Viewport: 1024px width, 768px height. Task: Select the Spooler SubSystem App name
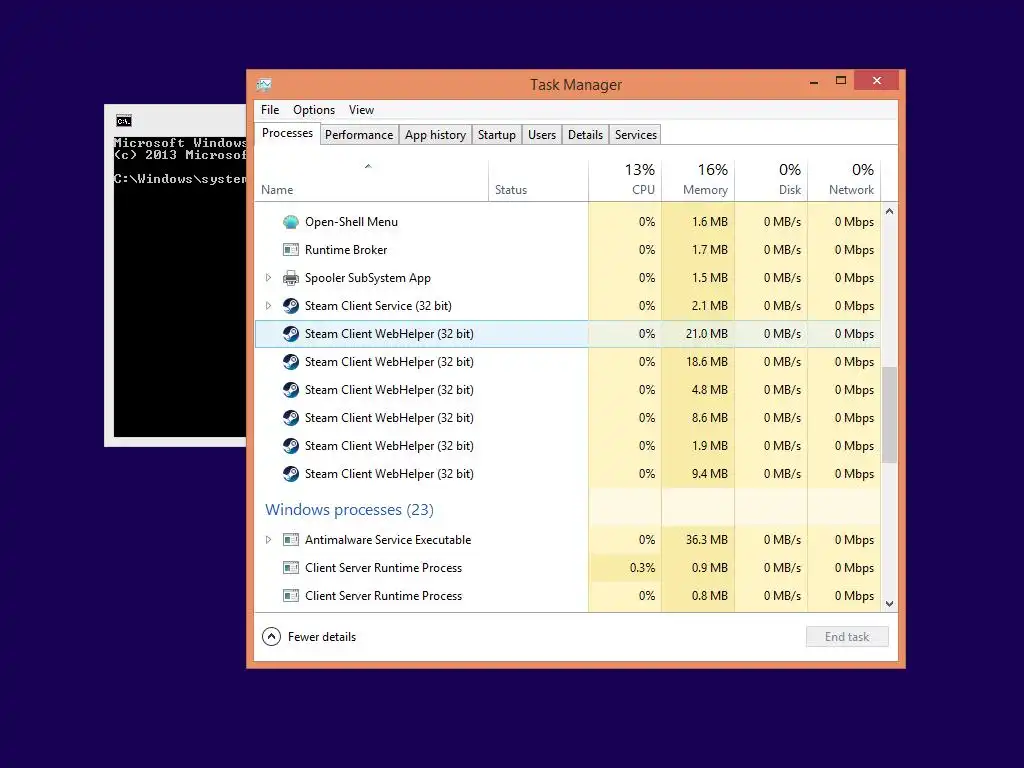368,278
